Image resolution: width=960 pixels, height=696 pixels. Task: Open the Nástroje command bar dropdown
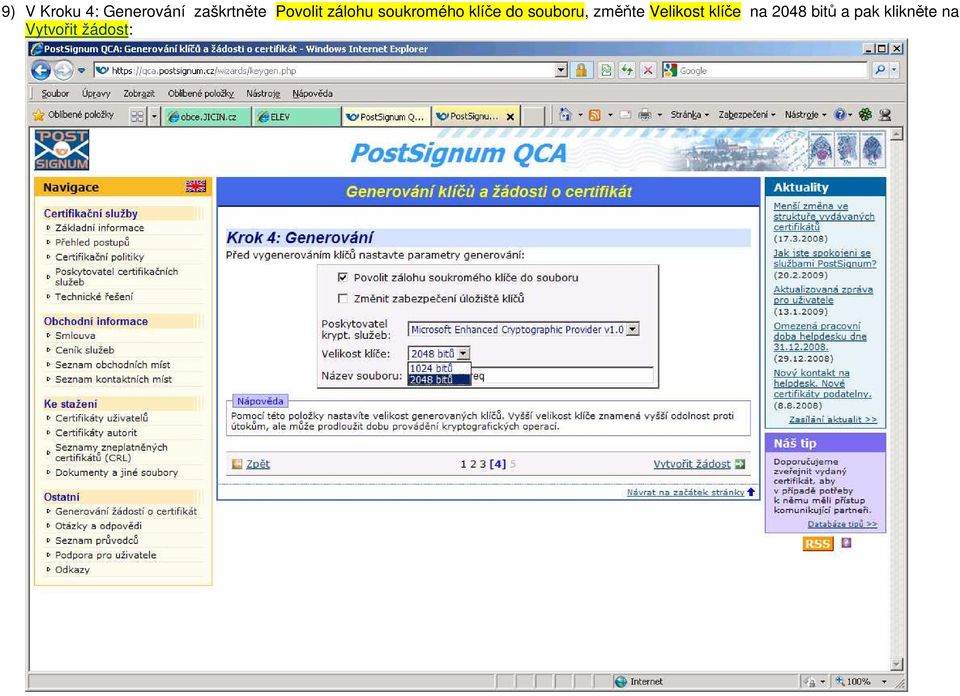click(x=805, y=114)
